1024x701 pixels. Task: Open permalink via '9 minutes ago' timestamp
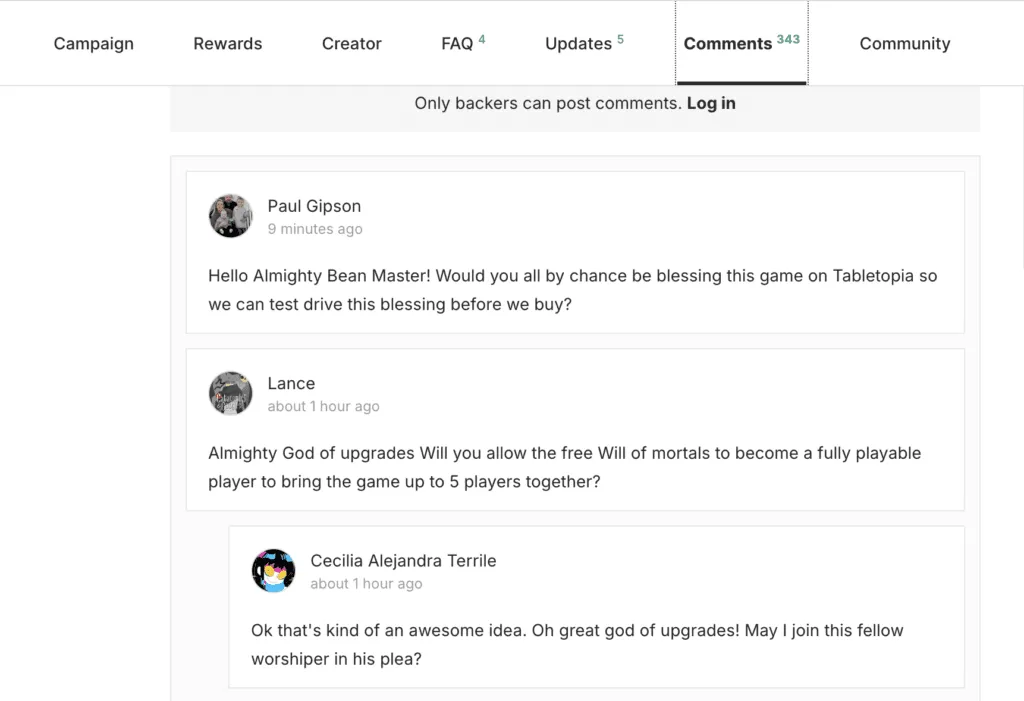tap(315, 229)
